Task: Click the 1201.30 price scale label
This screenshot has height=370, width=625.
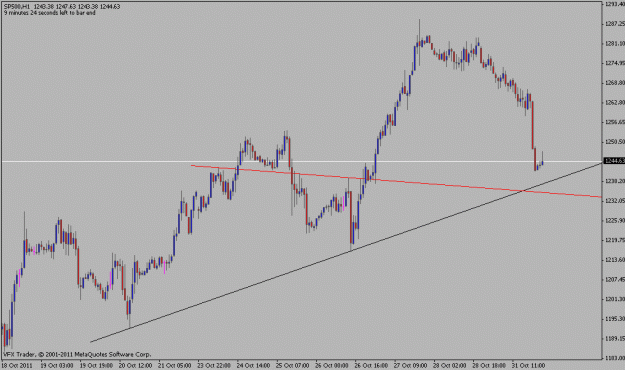Action: [615, 299]
